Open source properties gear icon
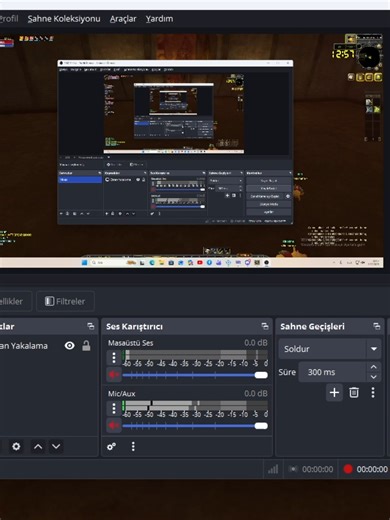 click(x=16, y=446)
